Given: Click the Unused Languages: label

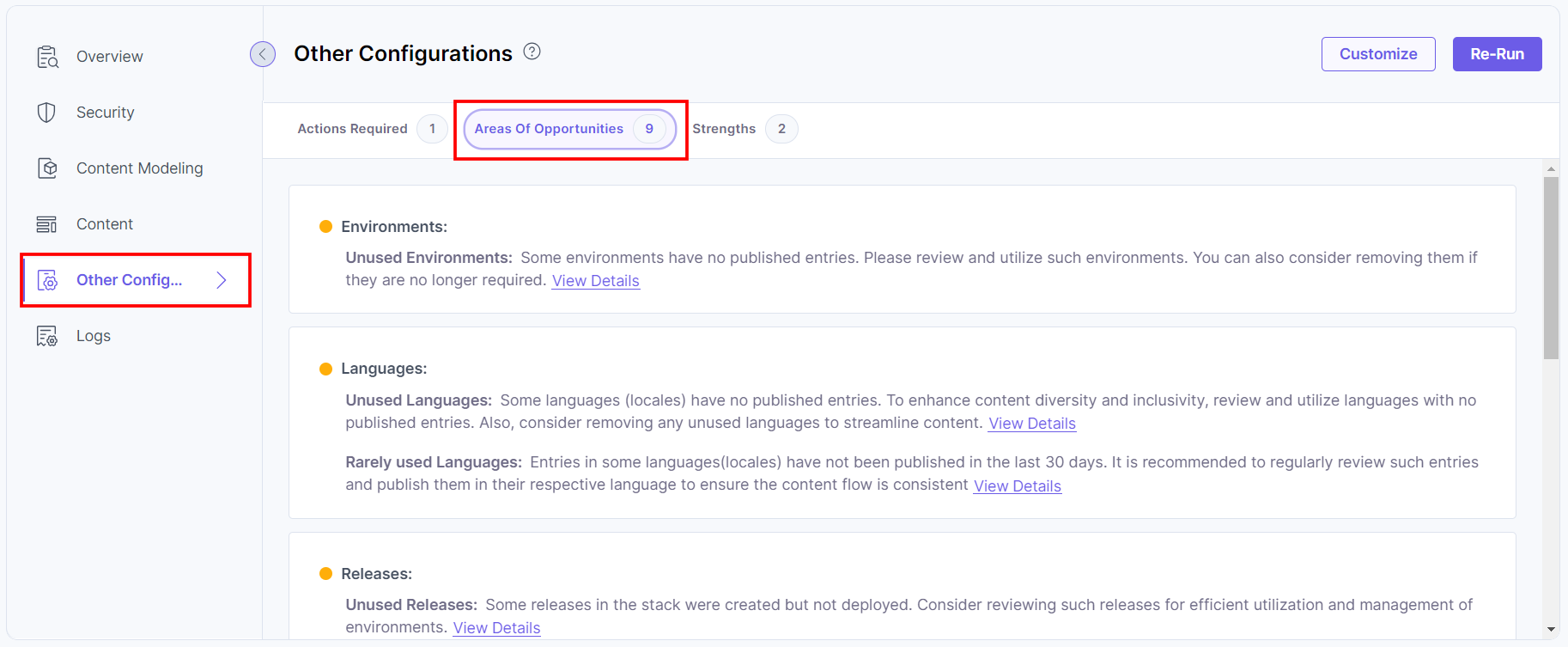Looking at the screenshot, I should point(418,400).
